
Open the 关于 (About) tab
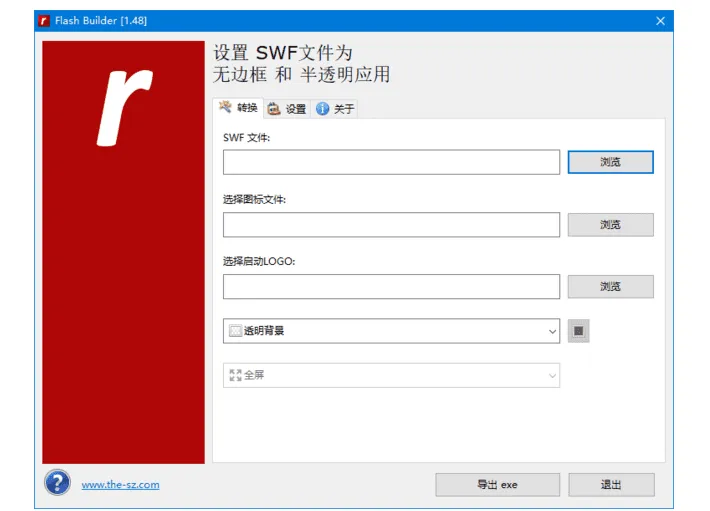[x=335, y=109]
